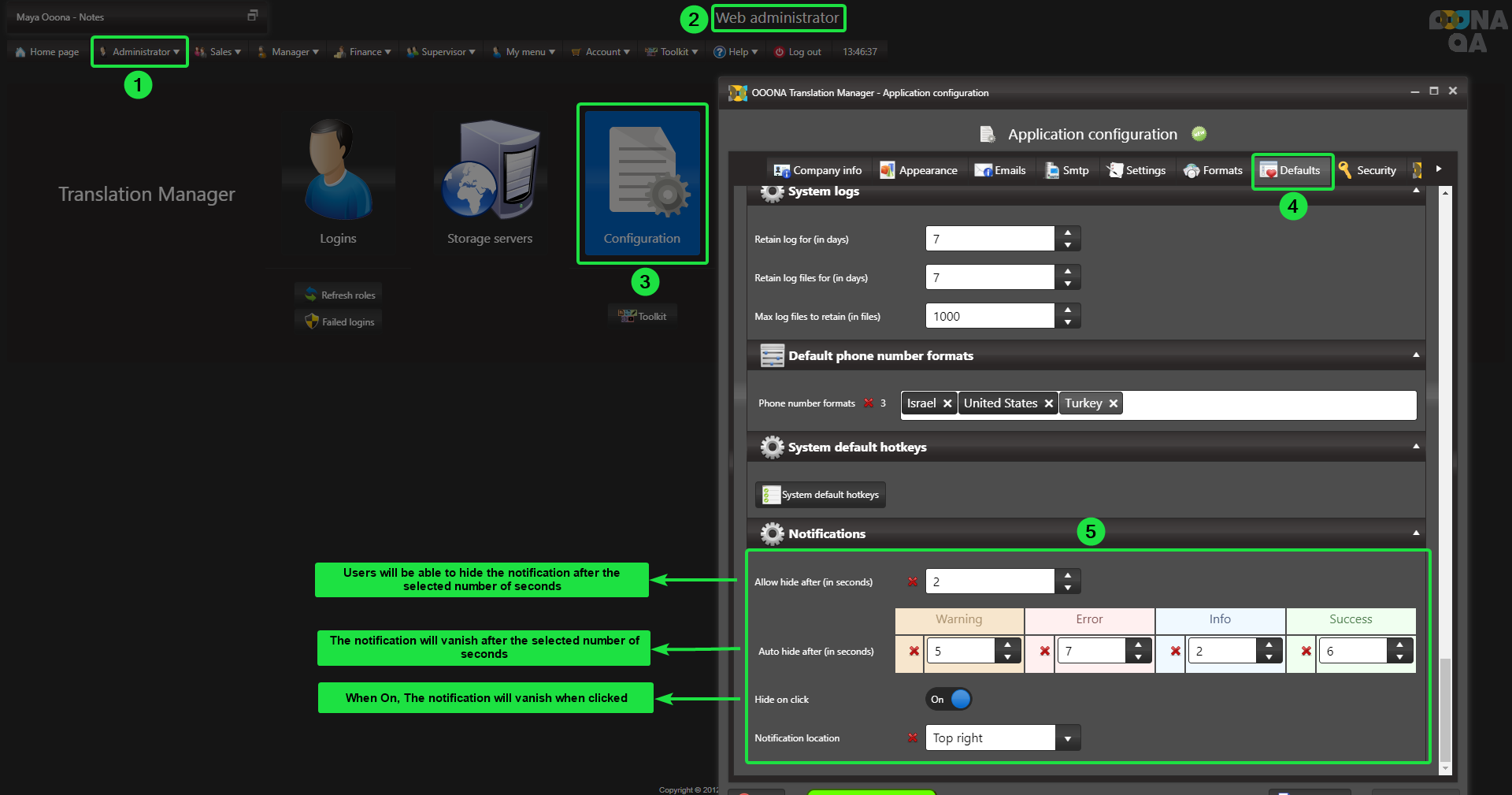Remove Turkey tag from phone formats
The width and height of the screenshot is (1512, 795).
[1114, 403]
